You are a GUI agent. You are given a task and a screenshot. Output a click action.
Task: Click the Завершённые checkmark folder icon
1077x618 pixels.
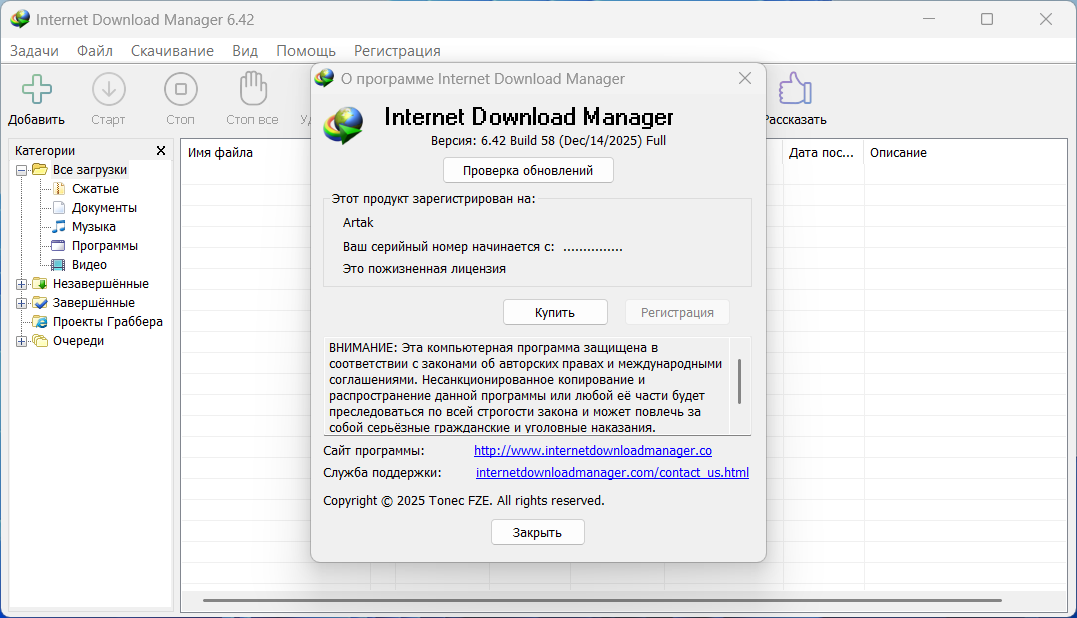40,303
